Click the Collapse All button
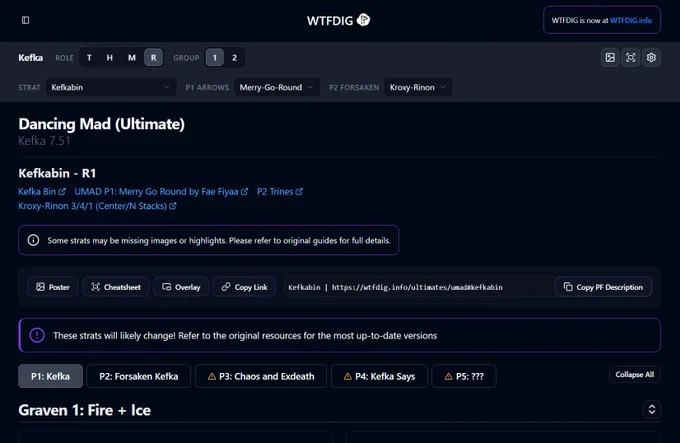The height and width of the screenshot is (443, 680). point(635,375)
